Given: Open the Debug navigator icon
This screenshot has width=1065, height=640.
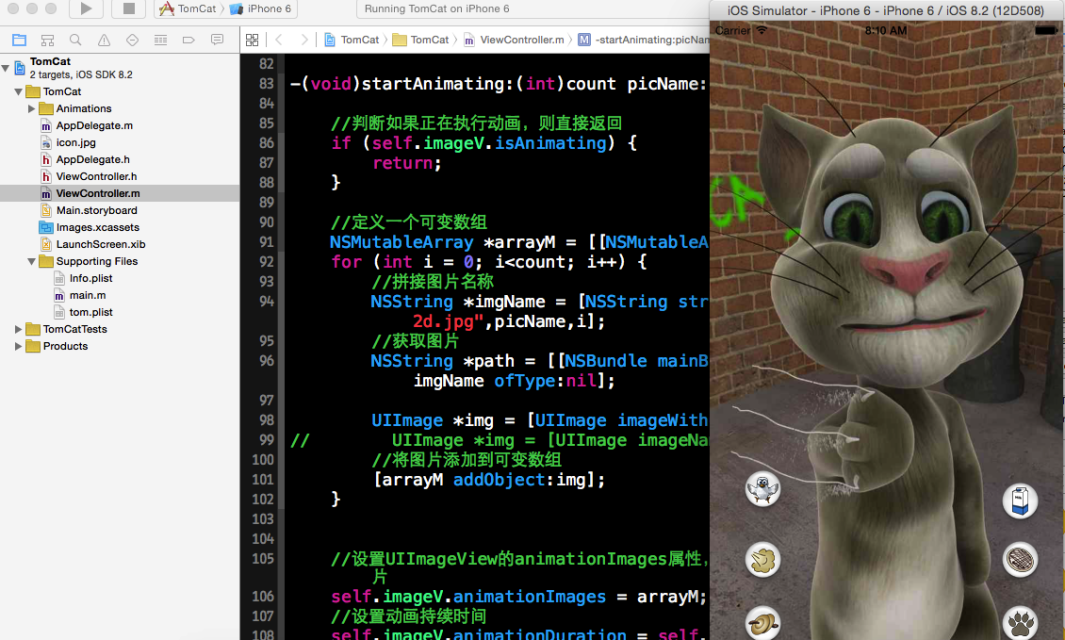Looking at the screenshot, I should [x=160, y=40].
